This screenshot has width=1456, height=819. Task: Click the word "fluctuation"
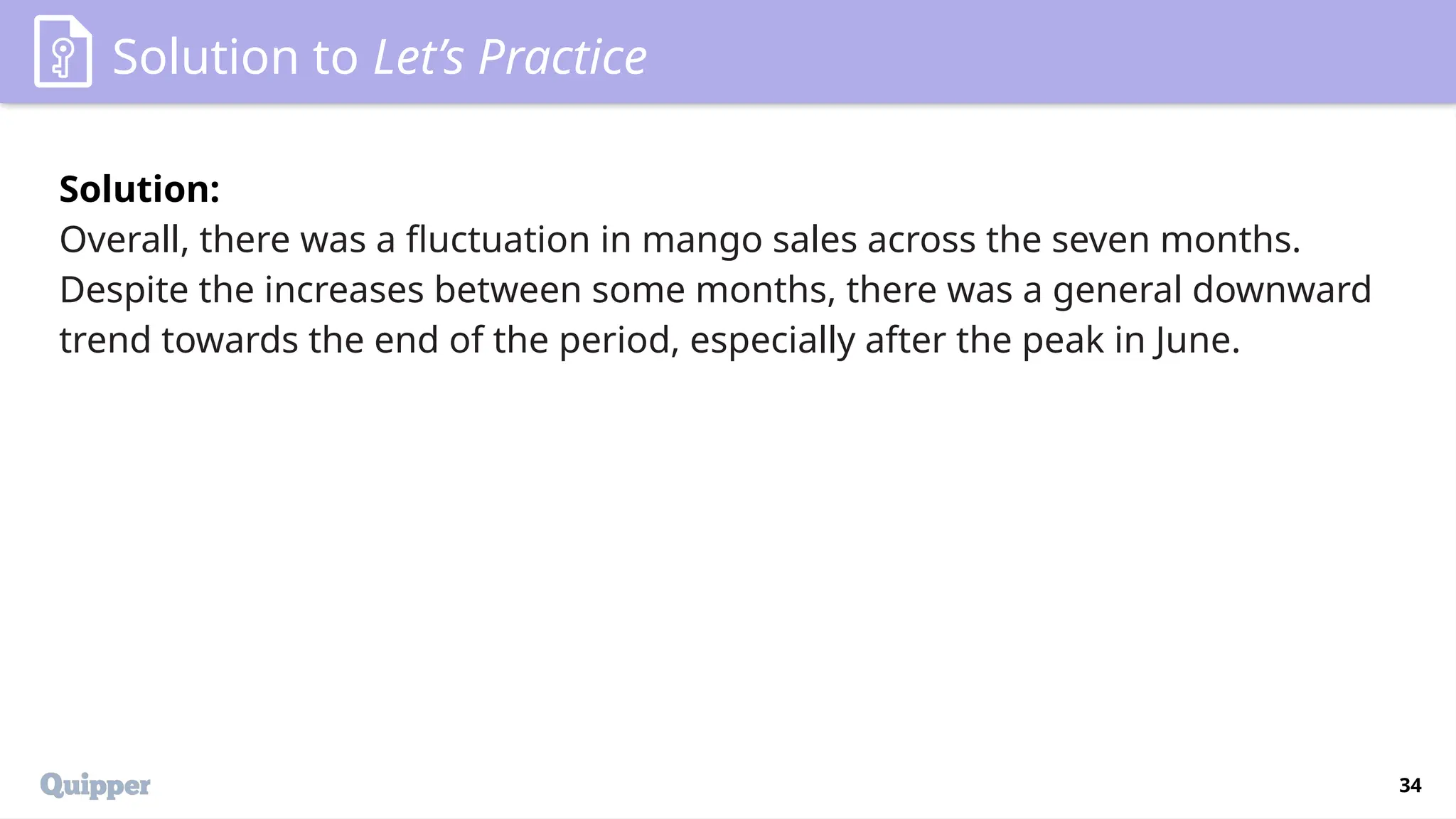[x=498, y=240]
